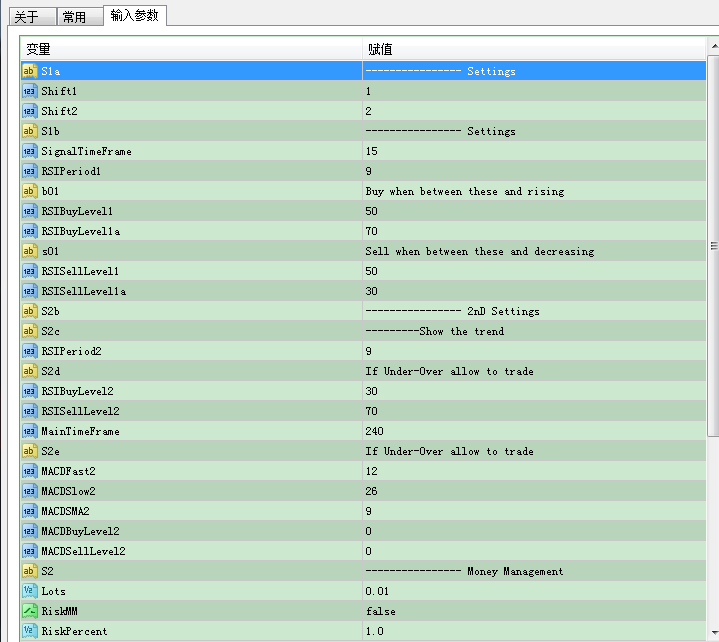Click the integer icon for RSIBuyLevel1
Viewport: 719px width, 642px height.
[x=29, y=211]
